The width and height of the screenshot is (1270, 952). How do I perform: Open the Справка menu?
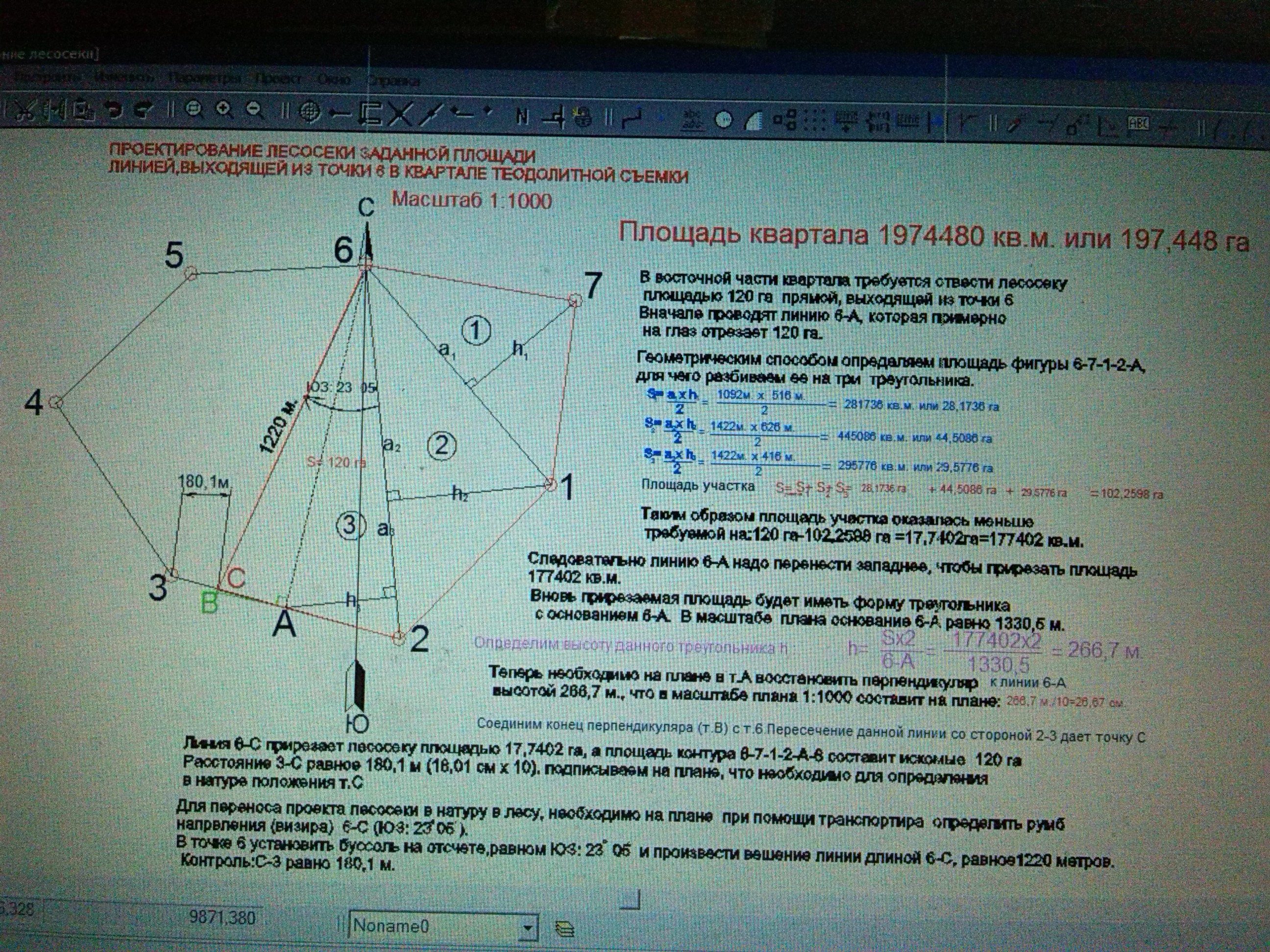(393, 80)
